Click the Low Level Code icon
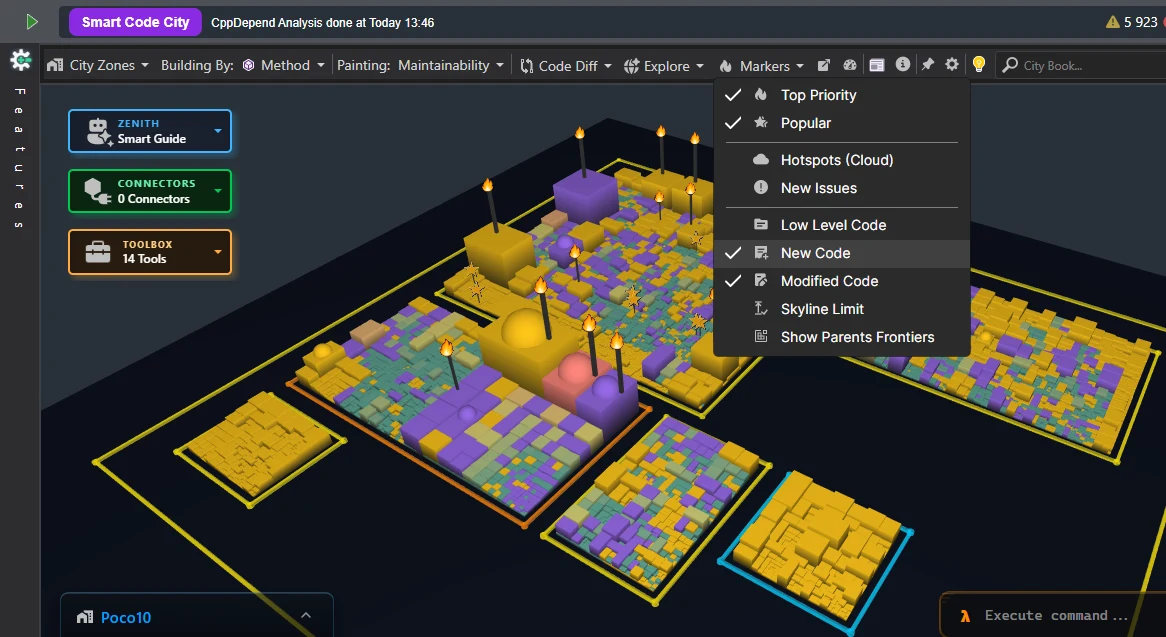The width and height of the screenshot is (1166, 637). pyautogui.click(x=761, y=224)
